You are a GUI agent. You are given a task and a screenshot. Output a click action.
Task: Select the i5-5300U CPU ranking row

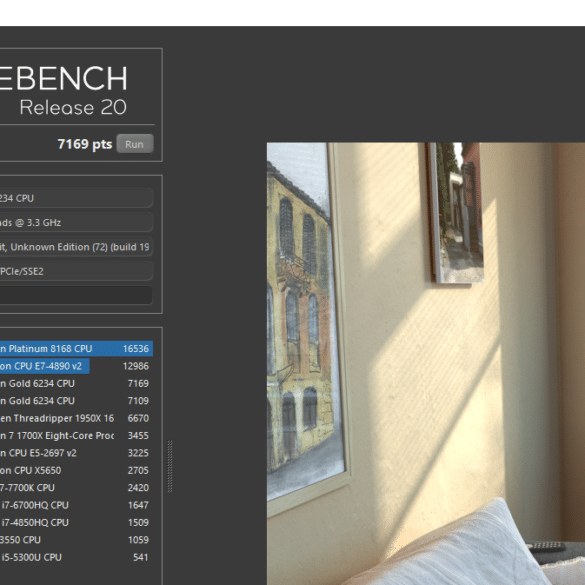coord(76,557)
